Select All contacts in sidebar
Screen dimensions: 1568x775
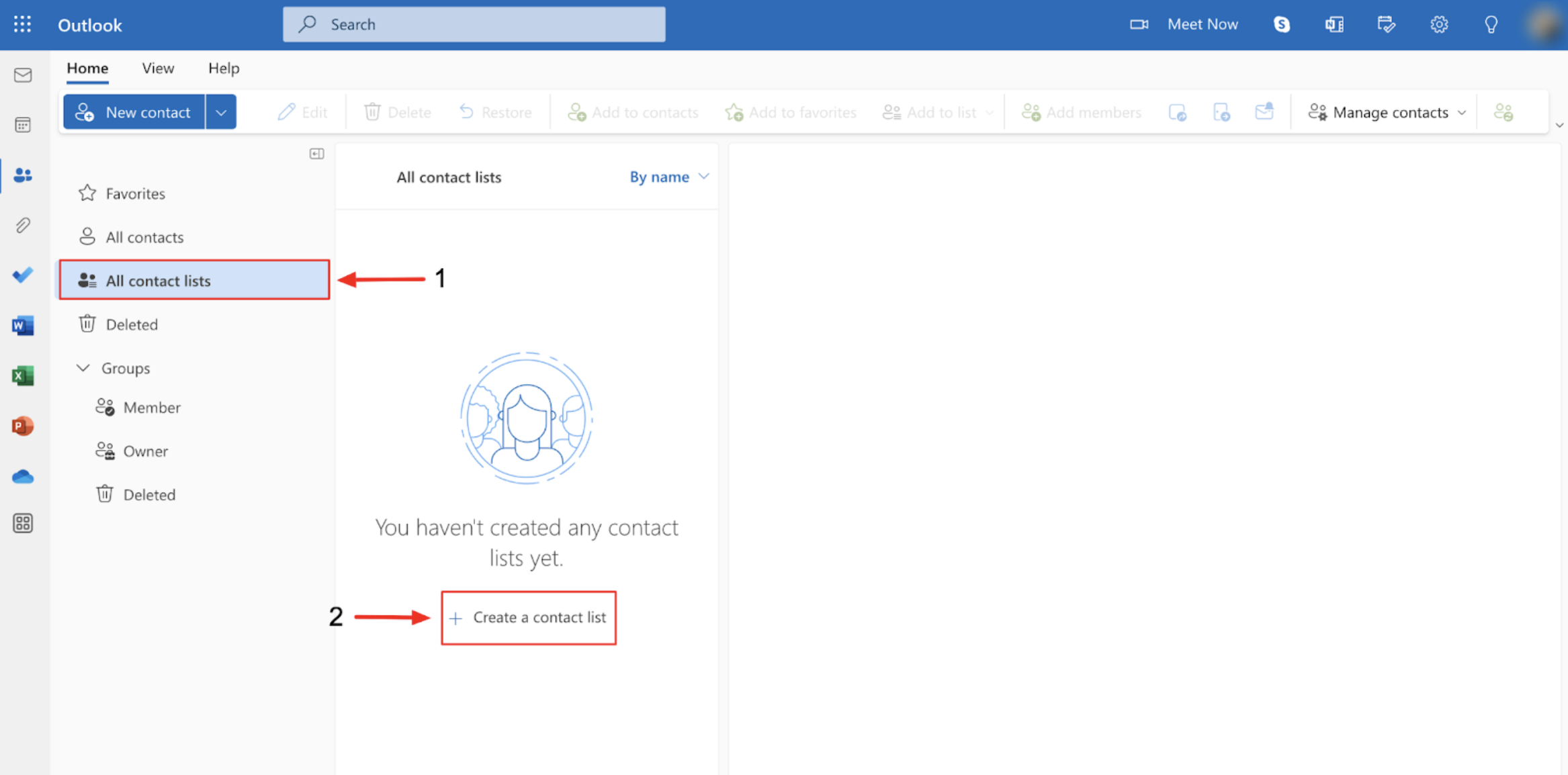point(144,236)
